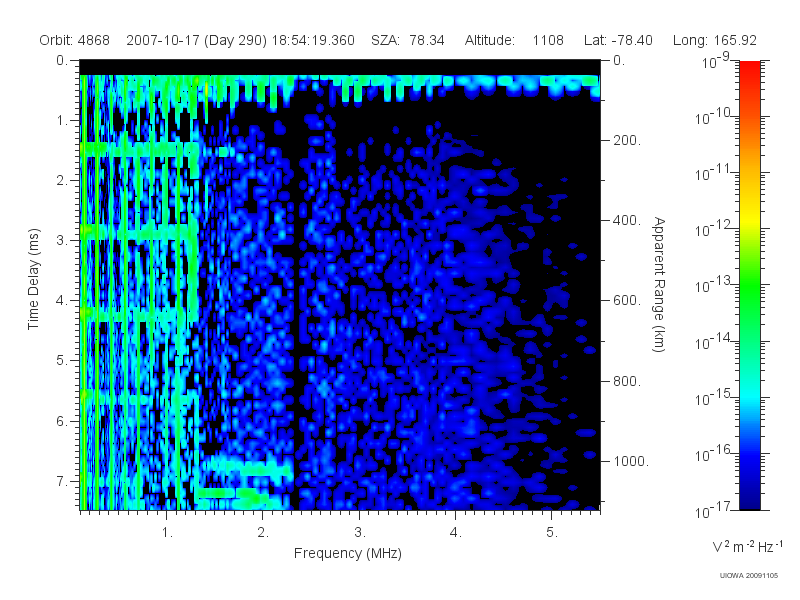
Task: Click the color bar label '10^-9' at top
Action: click(x=716, y=61)
